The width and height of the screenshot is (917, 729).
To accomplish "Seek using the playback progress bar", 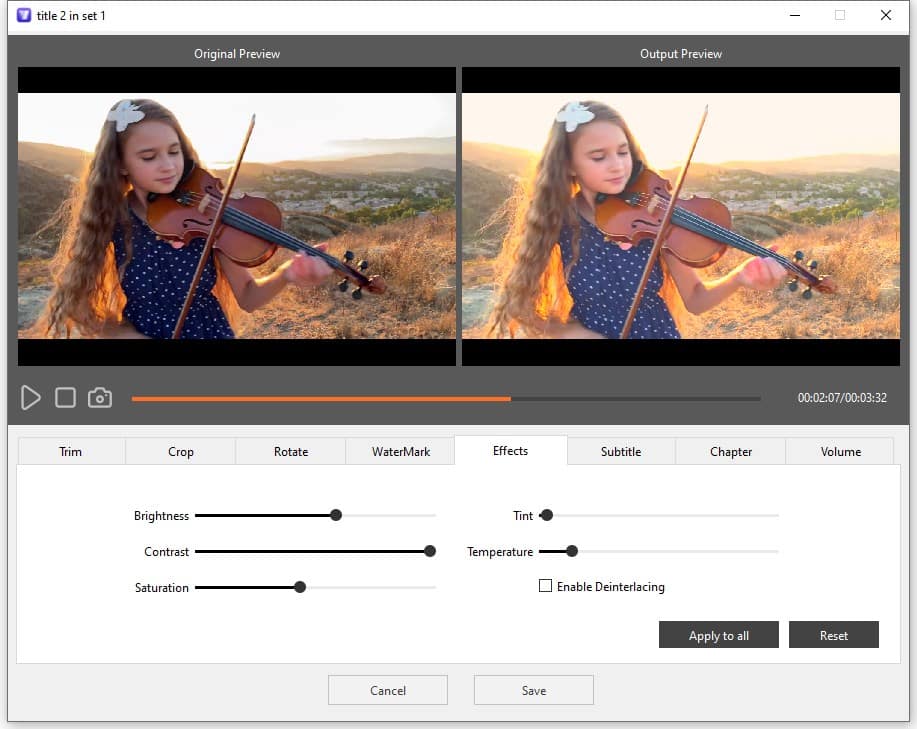I will pos(448,398).
